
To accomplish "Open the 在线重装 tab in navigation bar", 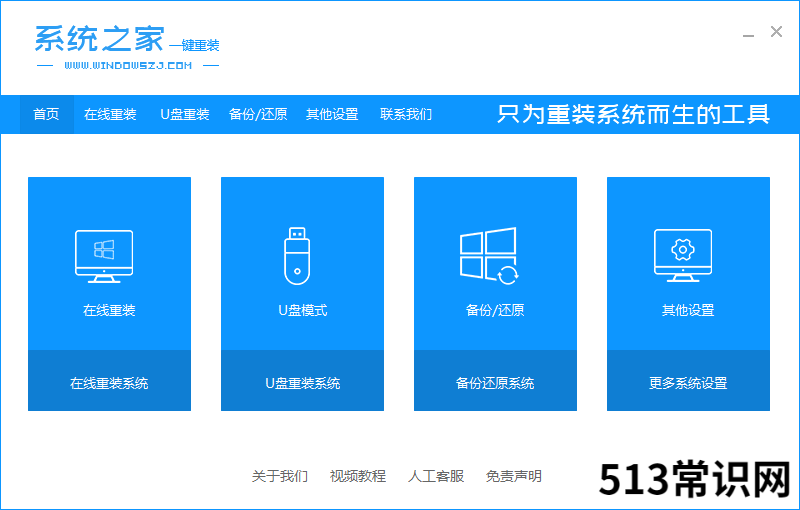I will pos(110,114).
